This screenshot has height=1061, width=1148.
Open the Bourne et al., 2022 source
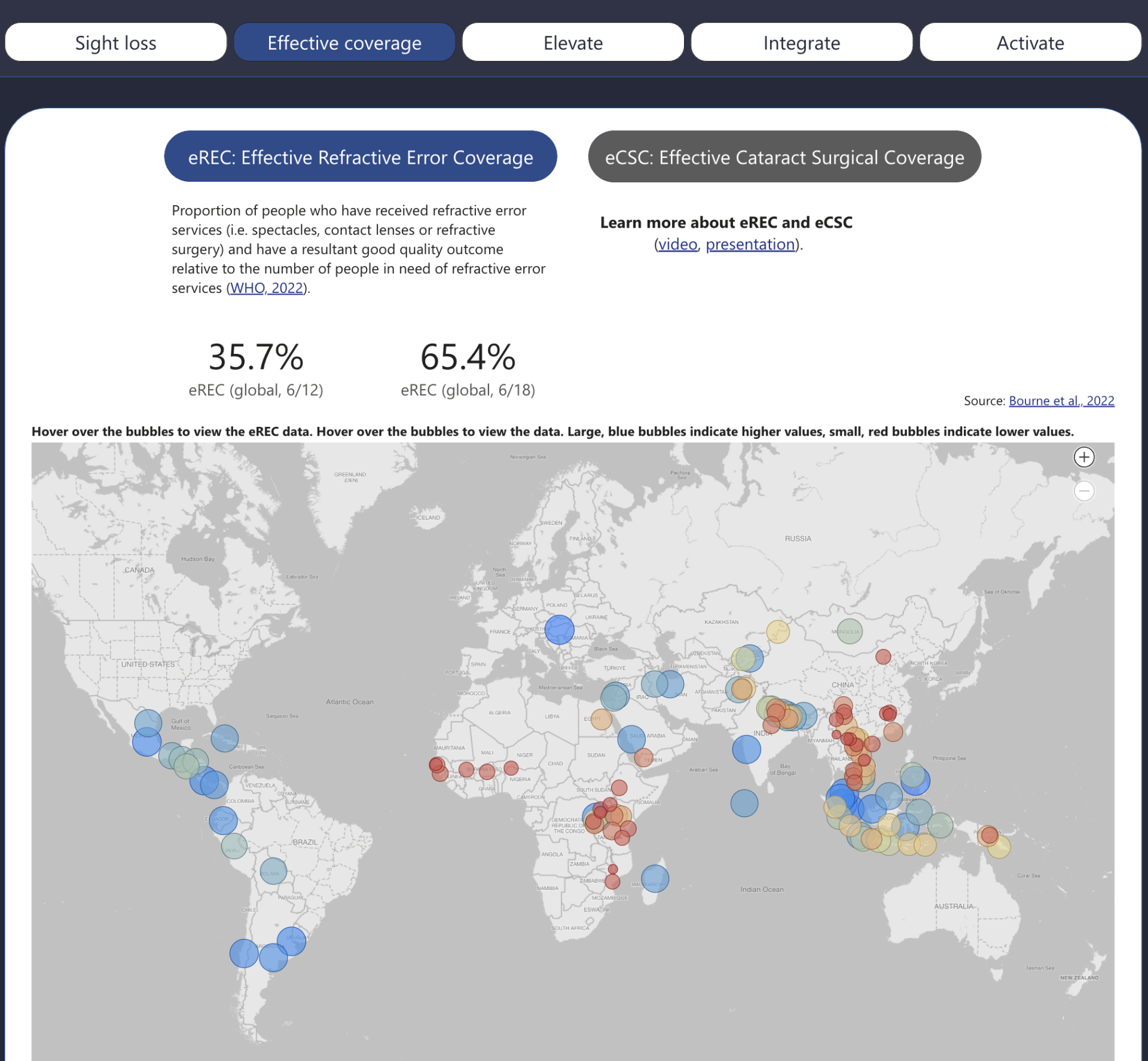pyautogui.click(x=1061, y=400)
